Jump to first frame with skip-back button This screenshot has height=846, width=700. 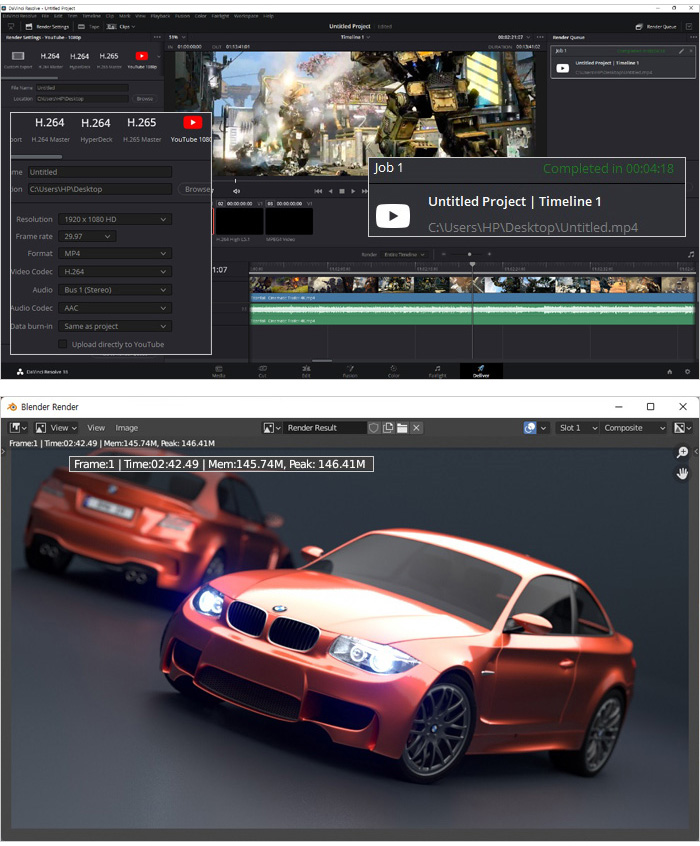pos(318,191)
